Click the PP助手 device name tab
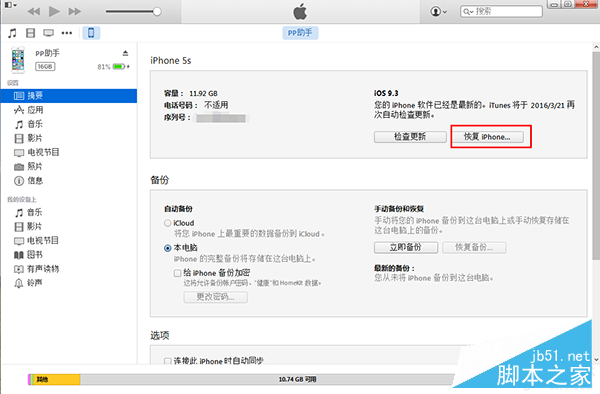600x394 pixels. [300, 33]
